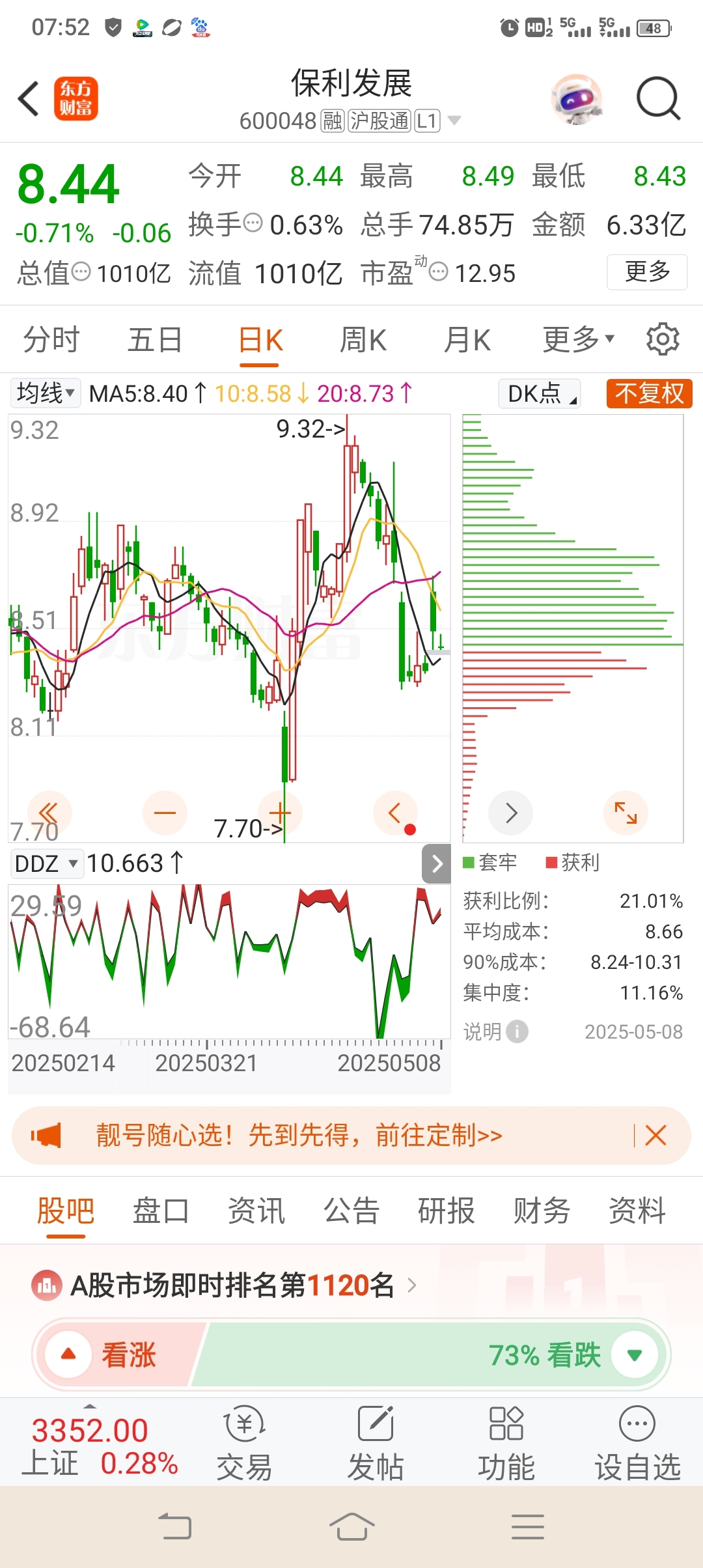Open 股吧 tab
This screenshot has height=1568, width=703.
(x=66, y=1211)
